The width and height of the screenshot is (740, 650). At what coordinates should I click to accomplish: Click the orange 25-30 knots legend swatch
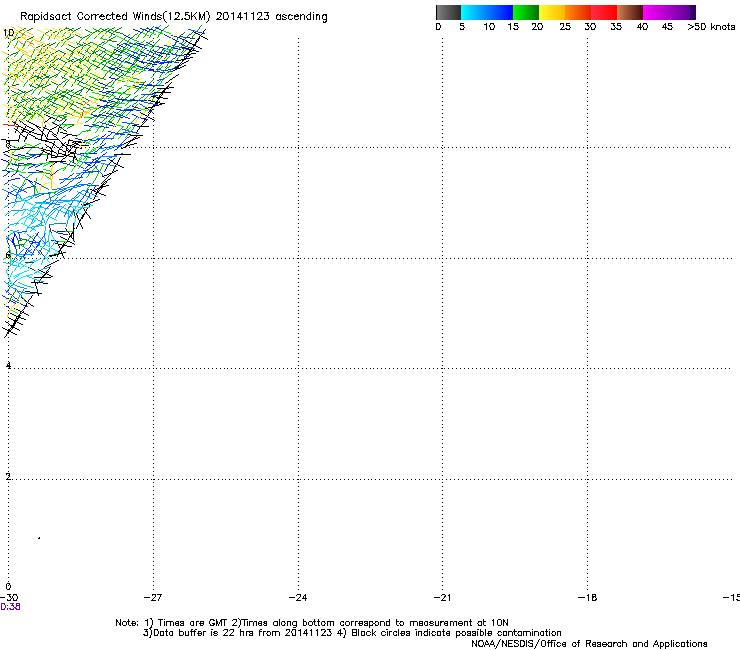click(x=578, y=12)
